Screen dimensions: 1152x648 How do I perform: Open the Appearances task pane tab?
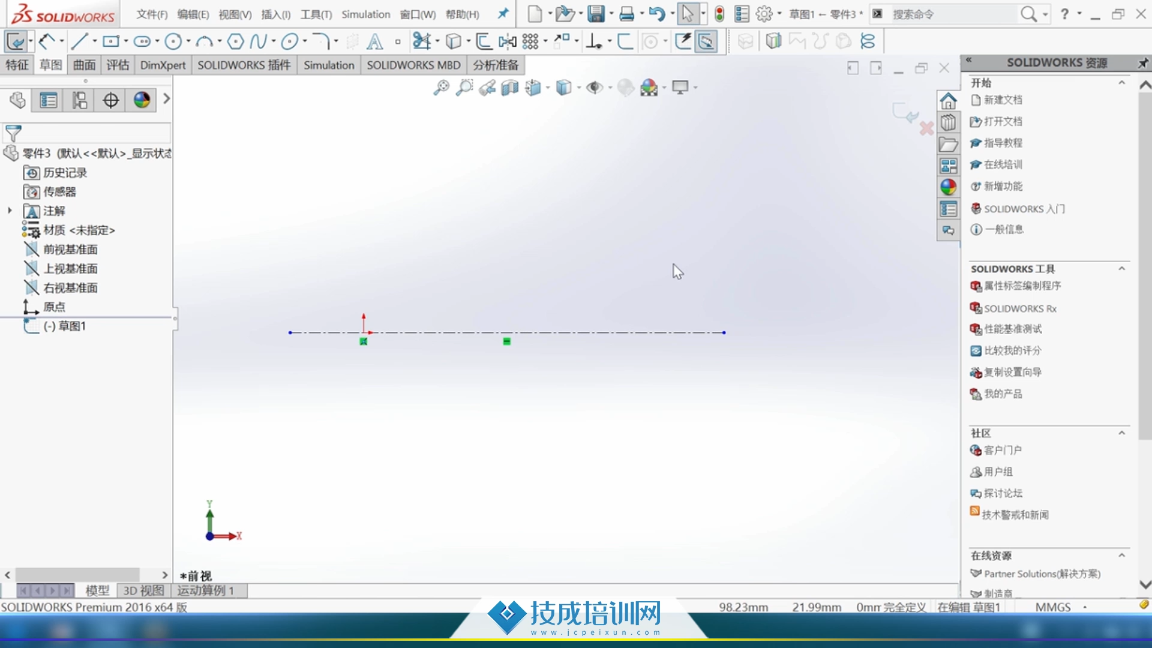[x=948, y=187]
